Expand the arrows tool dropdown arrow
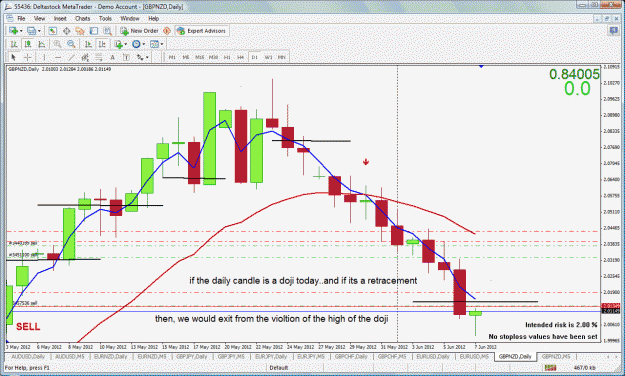The image size is (625, 376). 147,57
